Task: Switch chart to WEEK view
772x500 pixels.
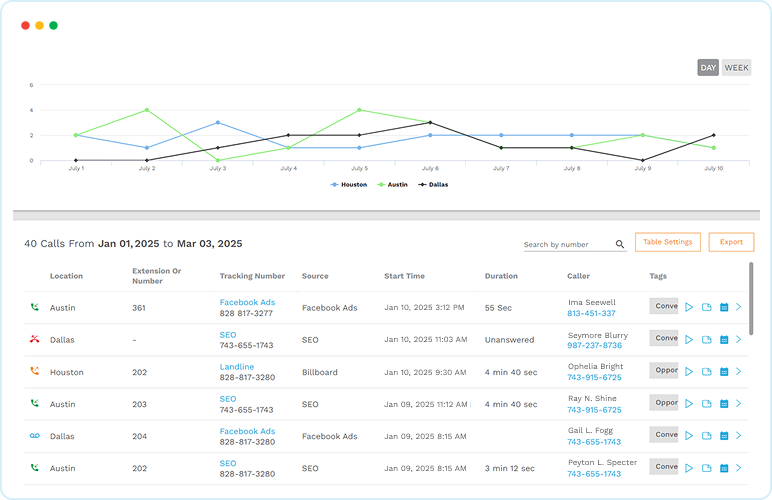Action: click(x=737, y=67)
